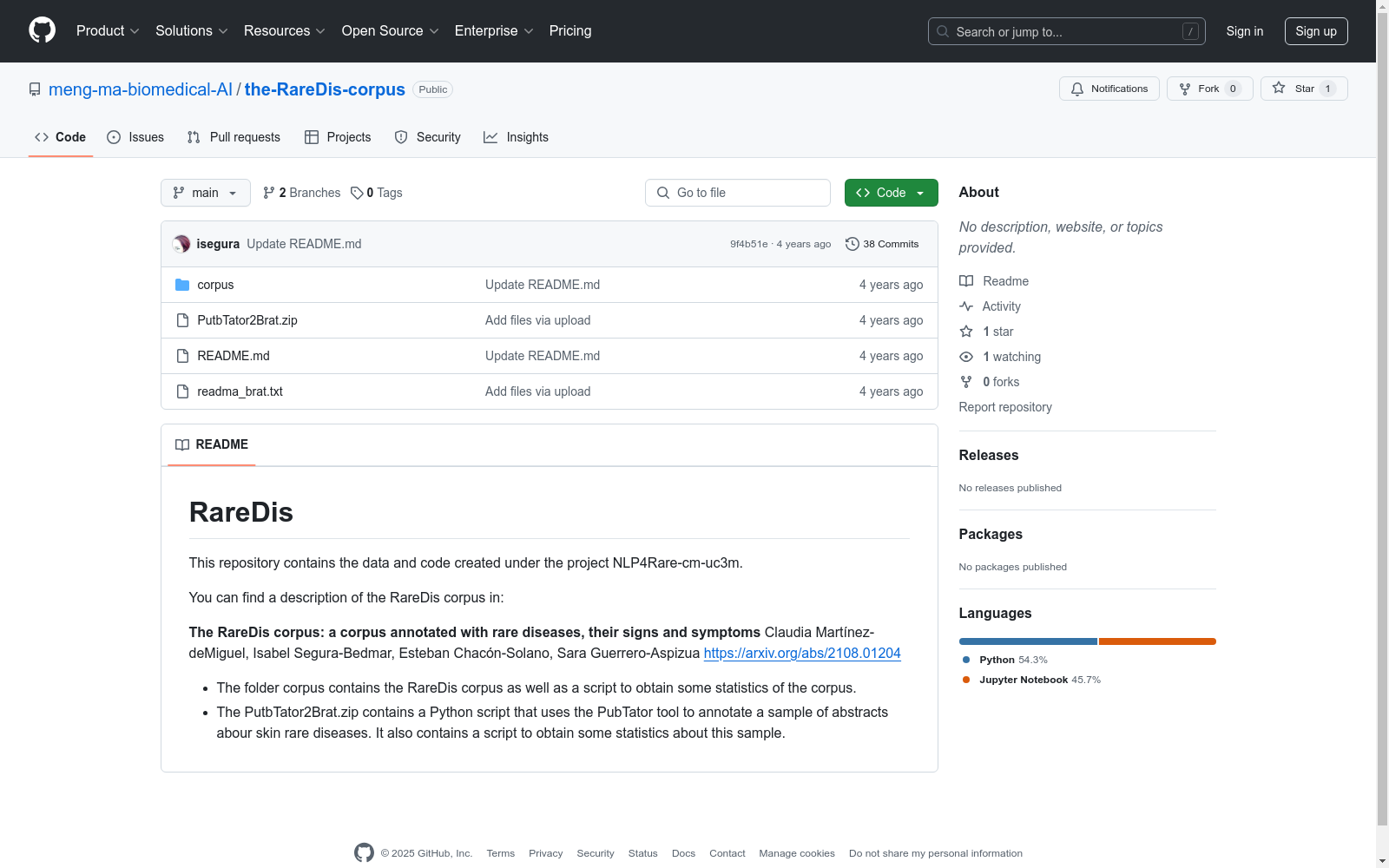Image resolution: width=1389 pixels, height=868 pixels.
Task: Open meng-ma-biomedical-AI owner profile
Action: (141, 89)
